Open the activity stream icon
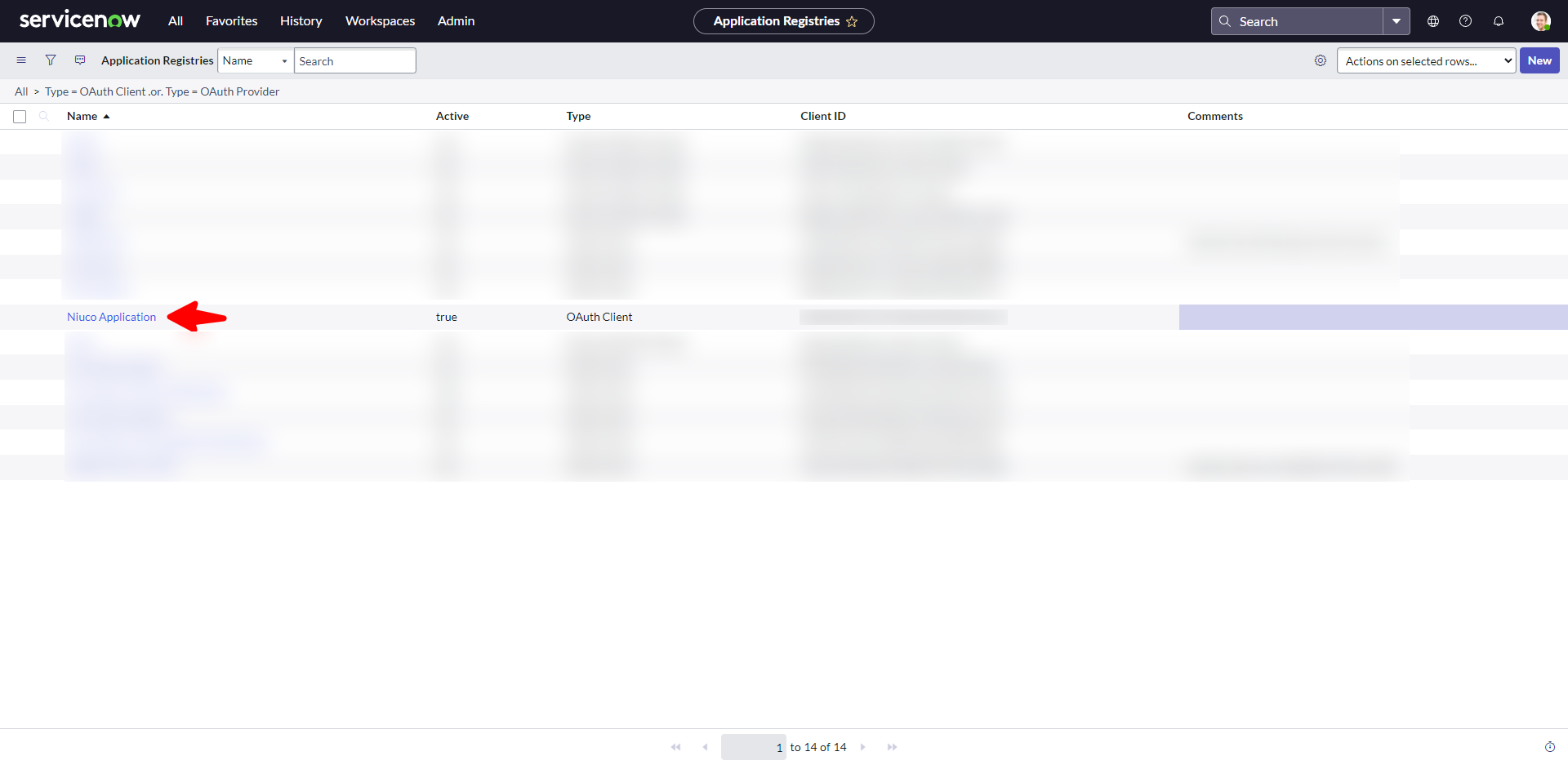Image resolution: width=1568 pixels, height=765 pixels. [80, 60]
